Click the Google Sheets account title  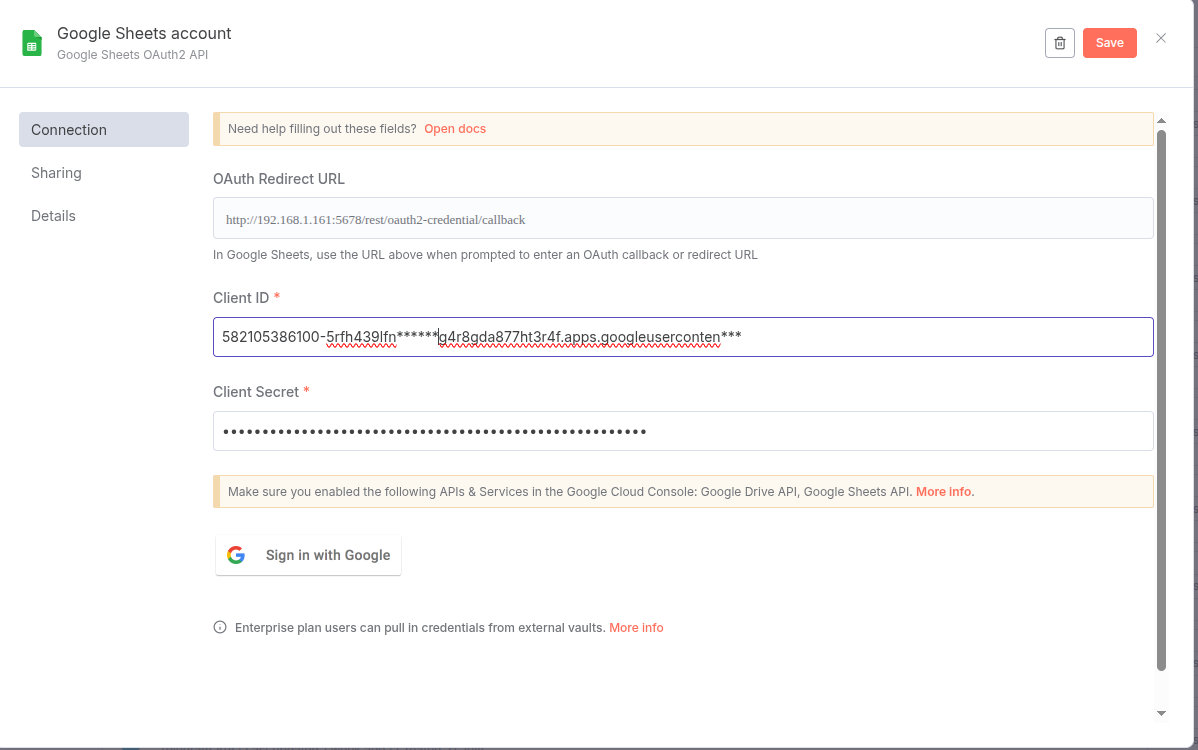pyautogui.click(x=144, y=34)
